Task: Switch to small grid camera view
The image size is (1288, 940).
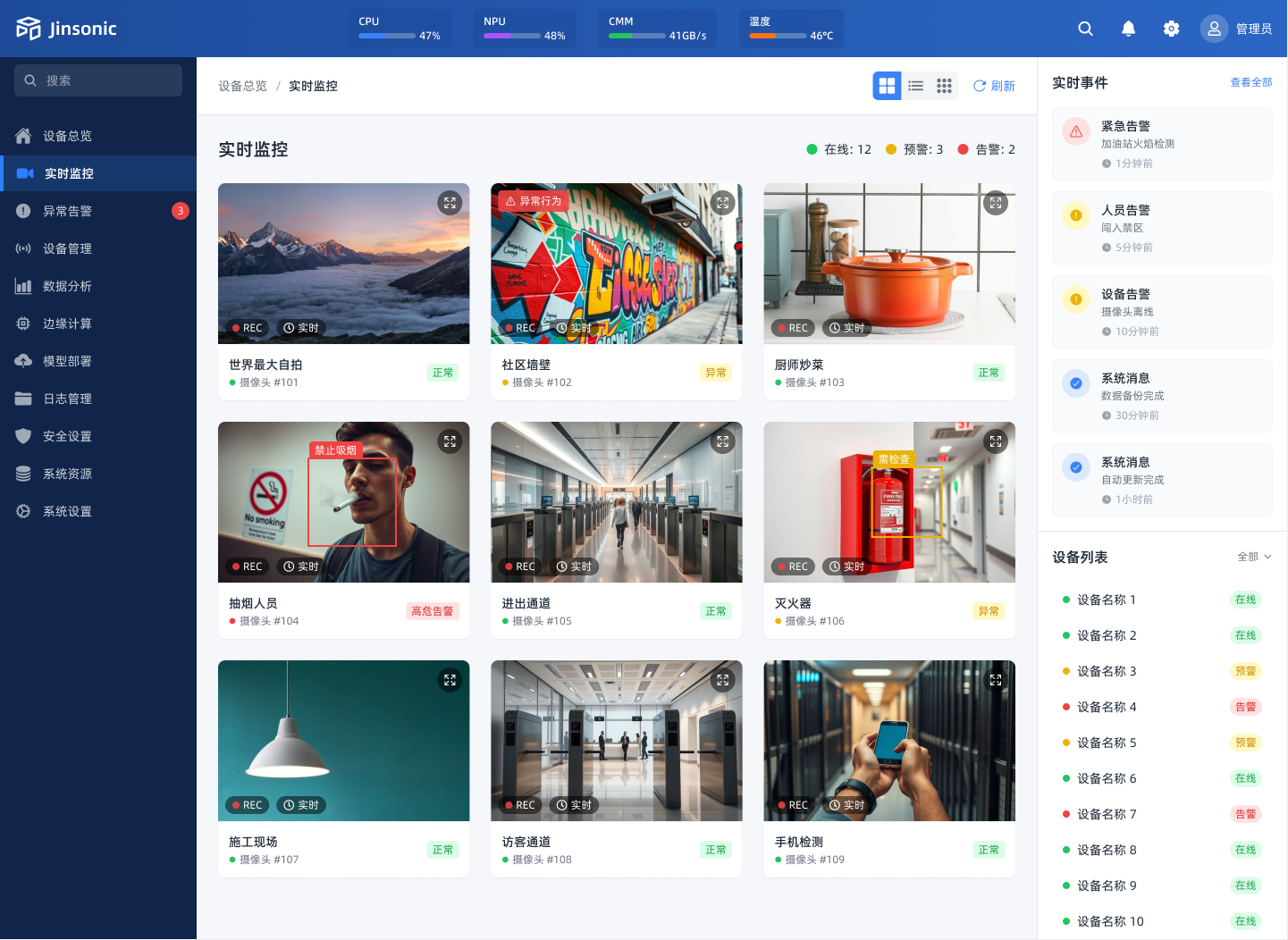Action: (x=944, y=86)
